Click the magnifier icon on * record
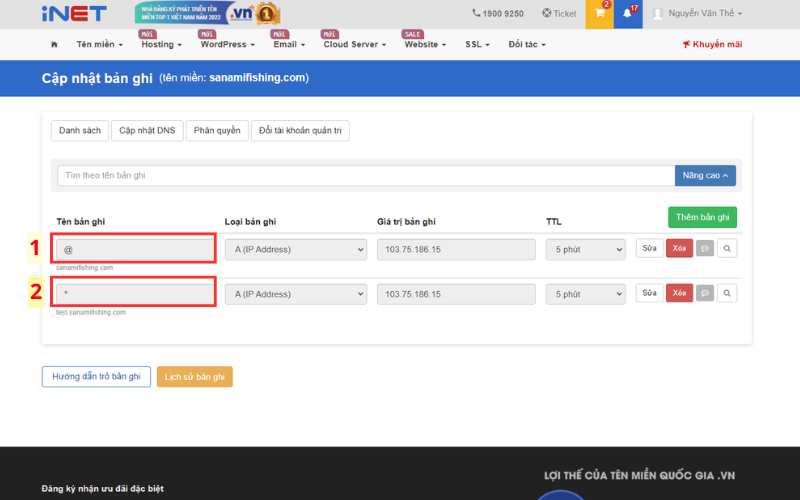 (x=727, y=293)
